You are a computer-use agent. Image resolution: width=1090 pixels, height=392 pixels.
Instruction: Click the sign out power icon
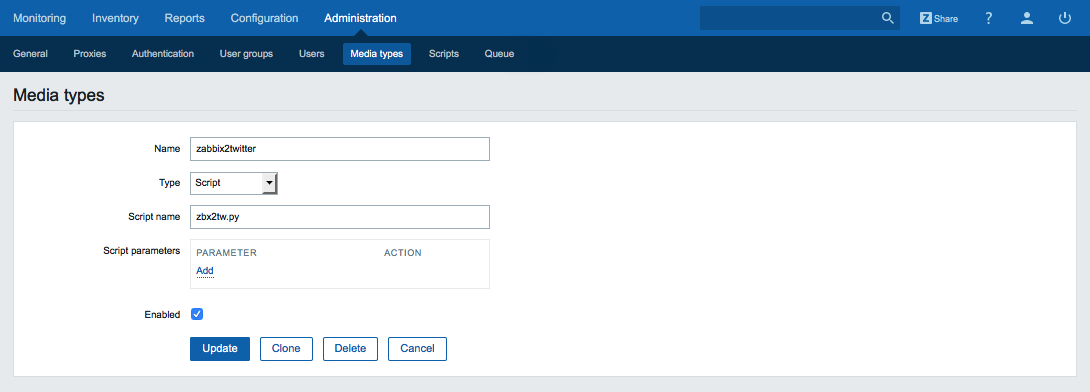click(x=1065, y=18)
